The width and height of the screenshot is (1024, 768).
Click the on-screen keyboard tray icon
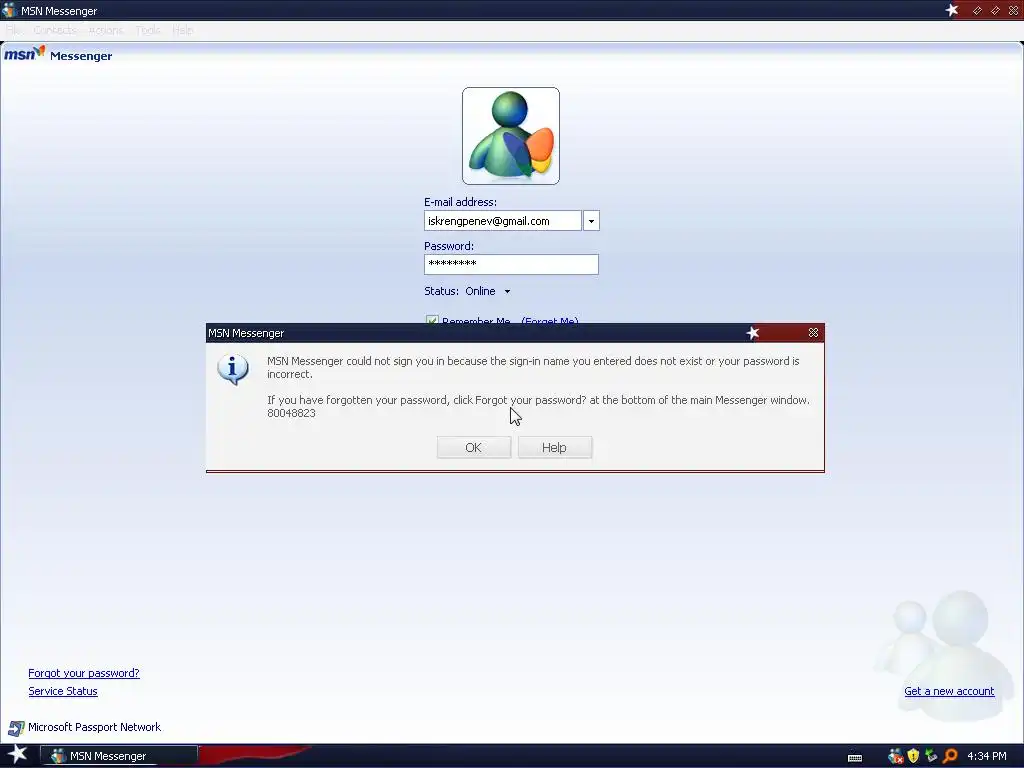[855, 758]
